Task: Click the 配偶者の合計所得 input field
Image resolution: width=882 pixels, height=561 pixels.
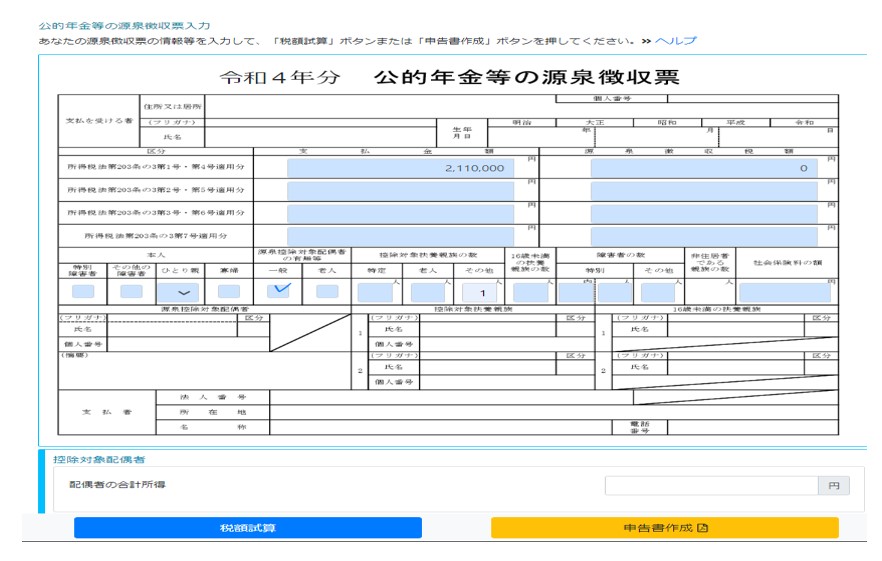Action: (x=712, y=485)
